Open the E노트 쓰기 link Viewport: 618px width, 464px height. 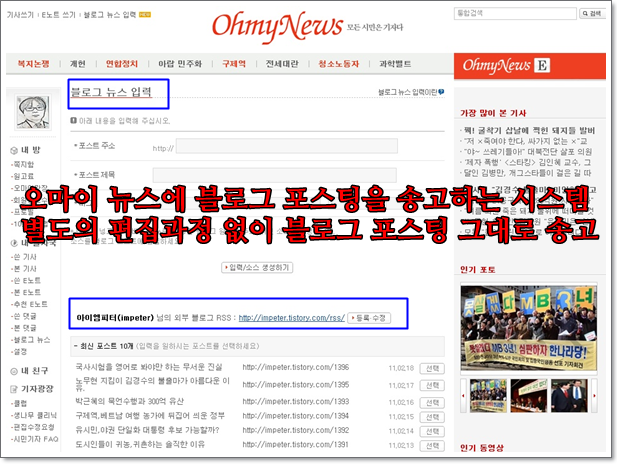pyautogui.click(x=58, y=15)
